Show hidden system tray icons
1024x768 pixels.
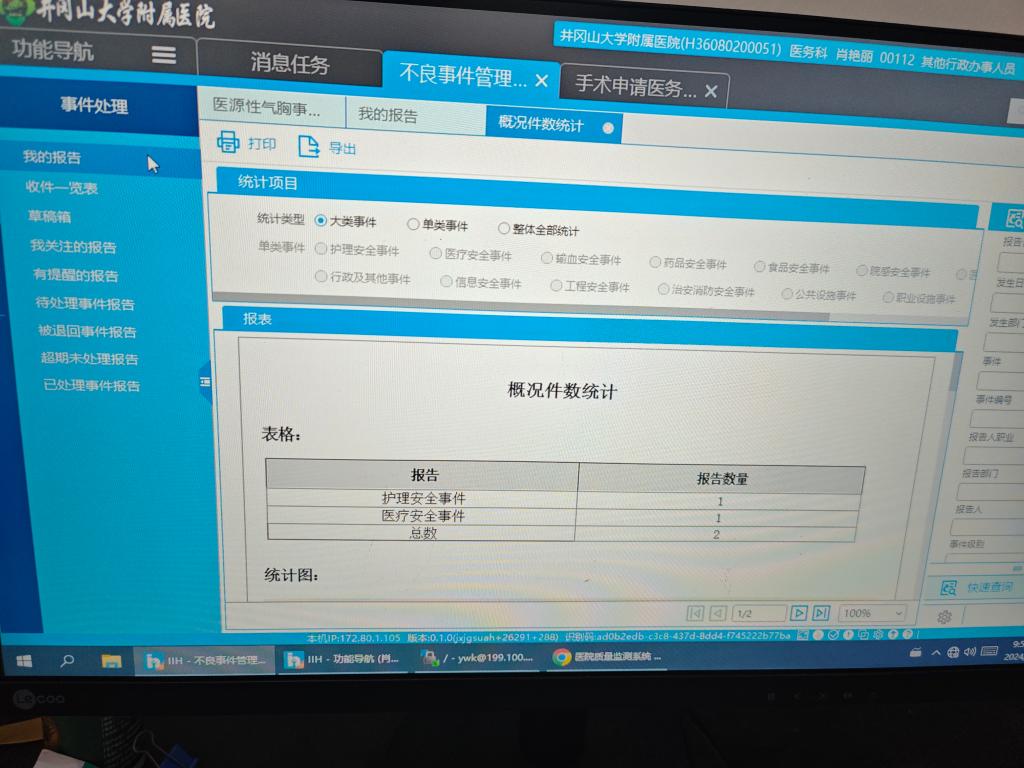click(936, 653)
